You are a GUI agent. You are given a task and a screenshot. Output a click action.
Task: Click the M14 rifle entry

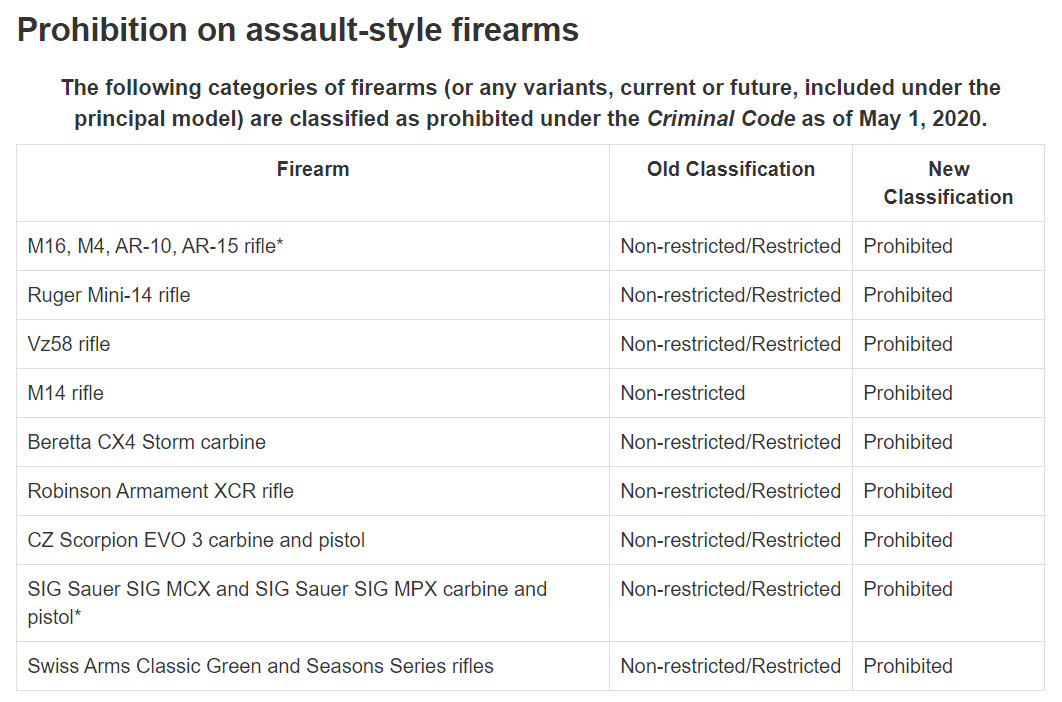(66, 393)
